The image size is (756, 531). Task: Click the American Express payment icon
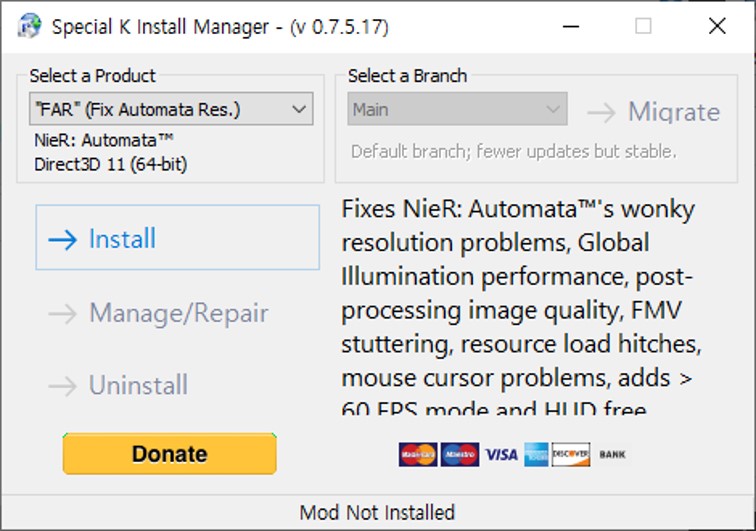pos(536,454)
